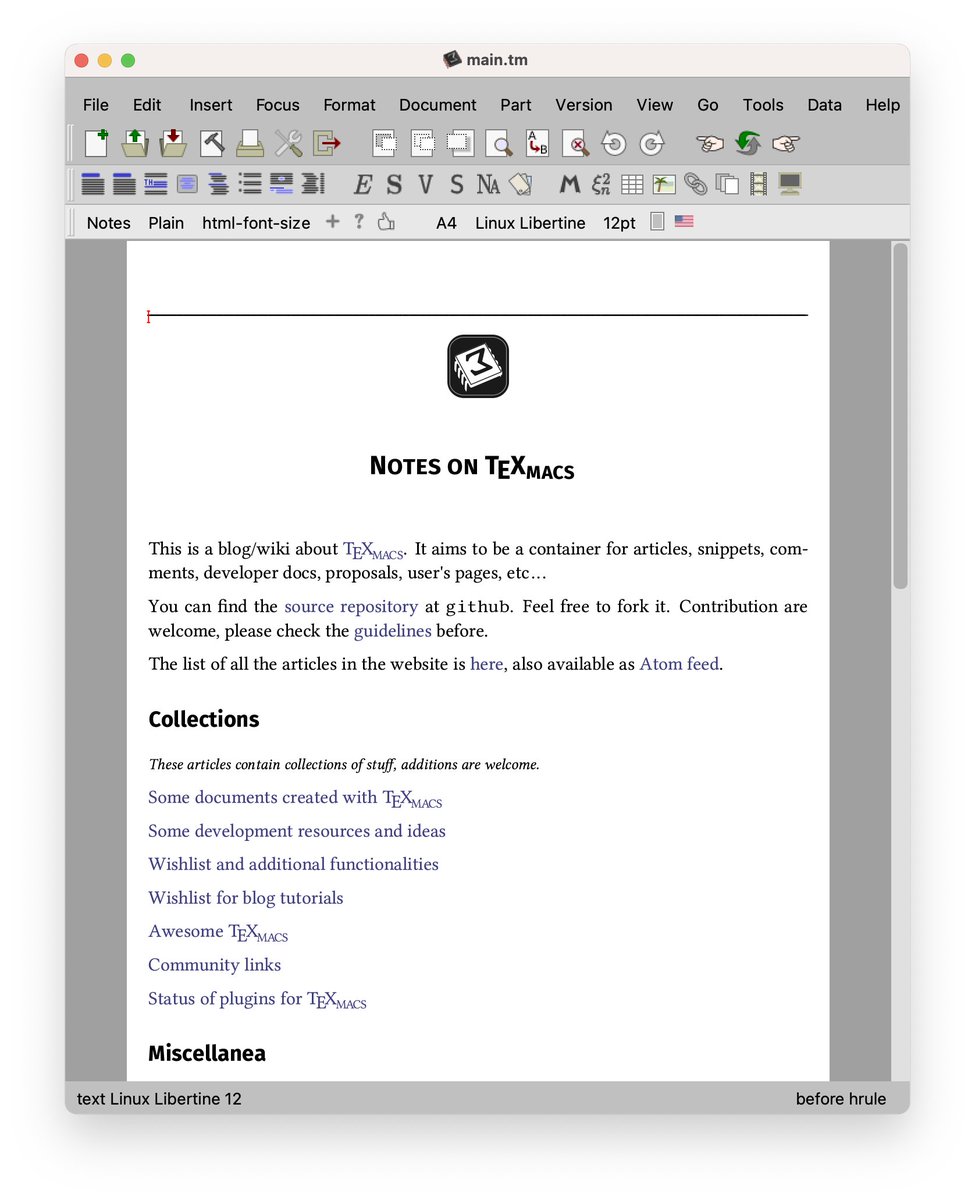
Task: Open the color swatches text color icon
Action: pos(520,184)
